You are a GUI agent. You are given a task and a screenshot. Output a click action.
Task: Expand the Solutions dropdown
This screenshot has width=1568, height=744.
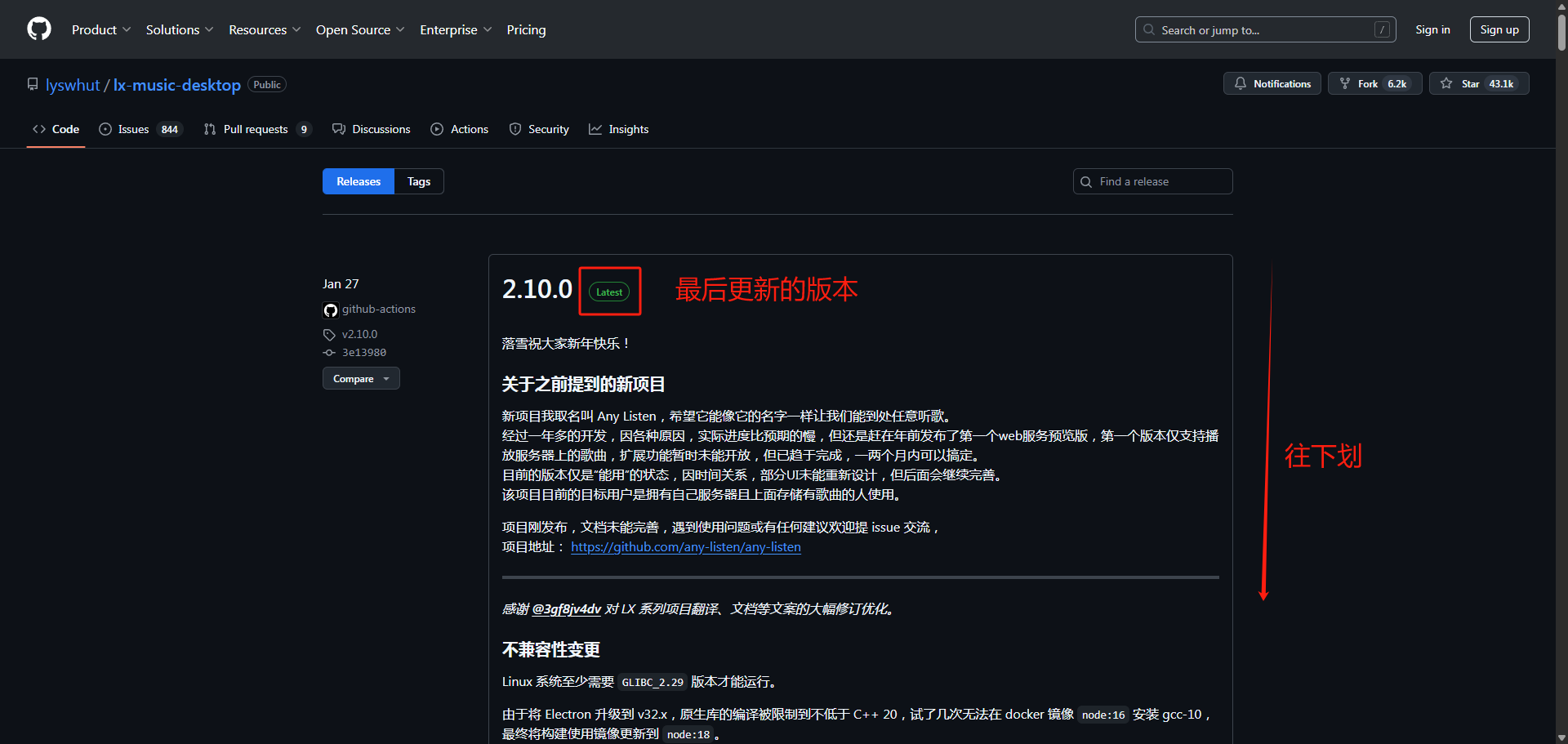coord(179,30)
